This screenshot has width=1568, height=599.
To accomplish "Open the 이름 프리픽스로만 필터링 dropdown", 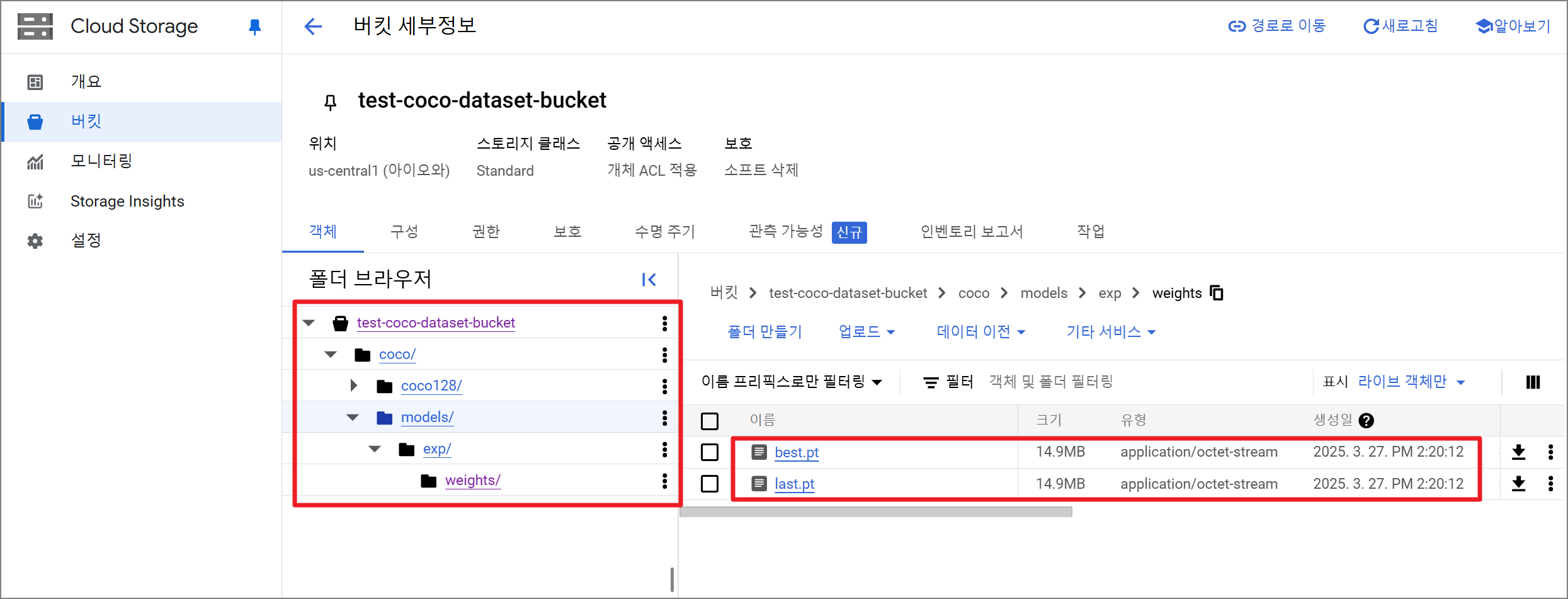I will [x=792, y=382].
